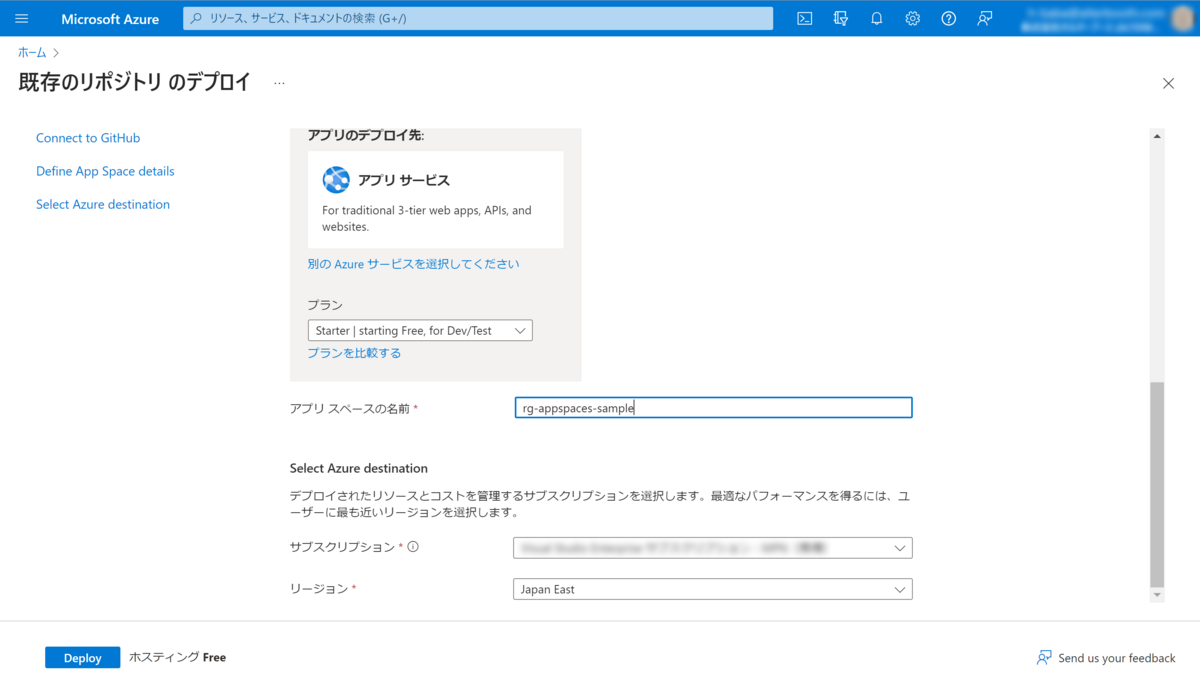Open the help and support panel

tap(948, 18)
